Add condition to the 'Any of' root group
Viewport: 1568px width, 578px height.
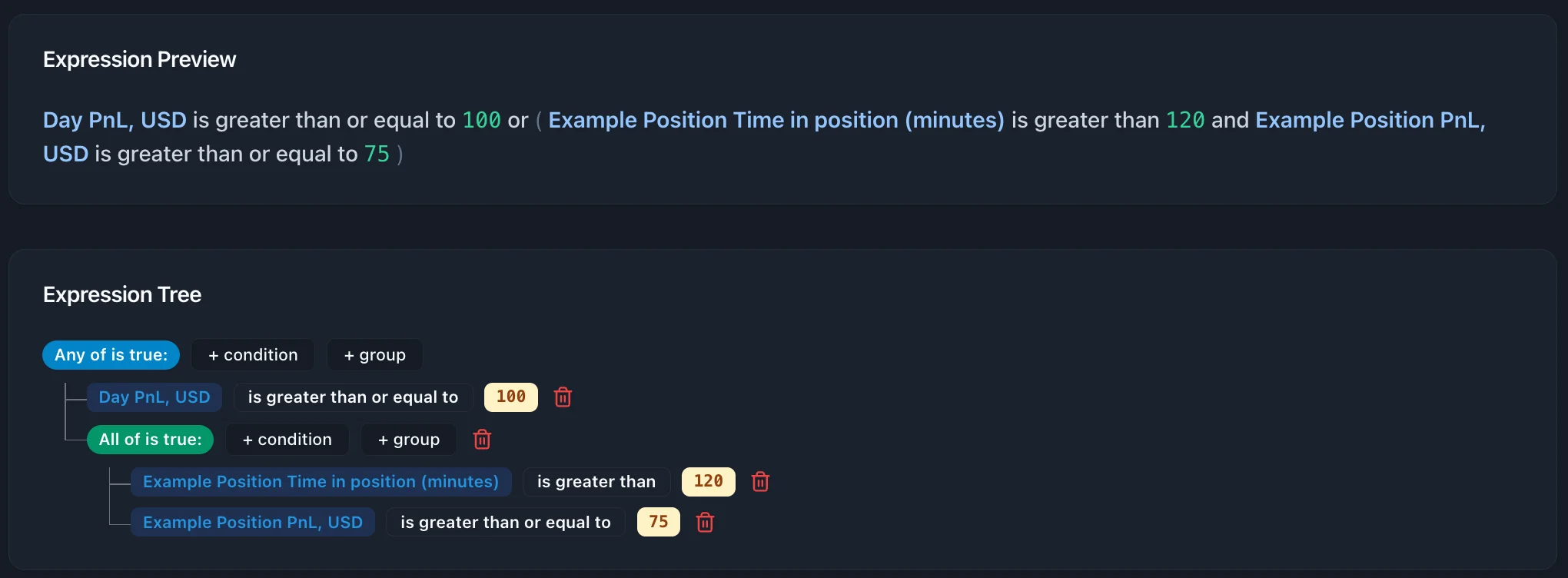click(253, 355)
